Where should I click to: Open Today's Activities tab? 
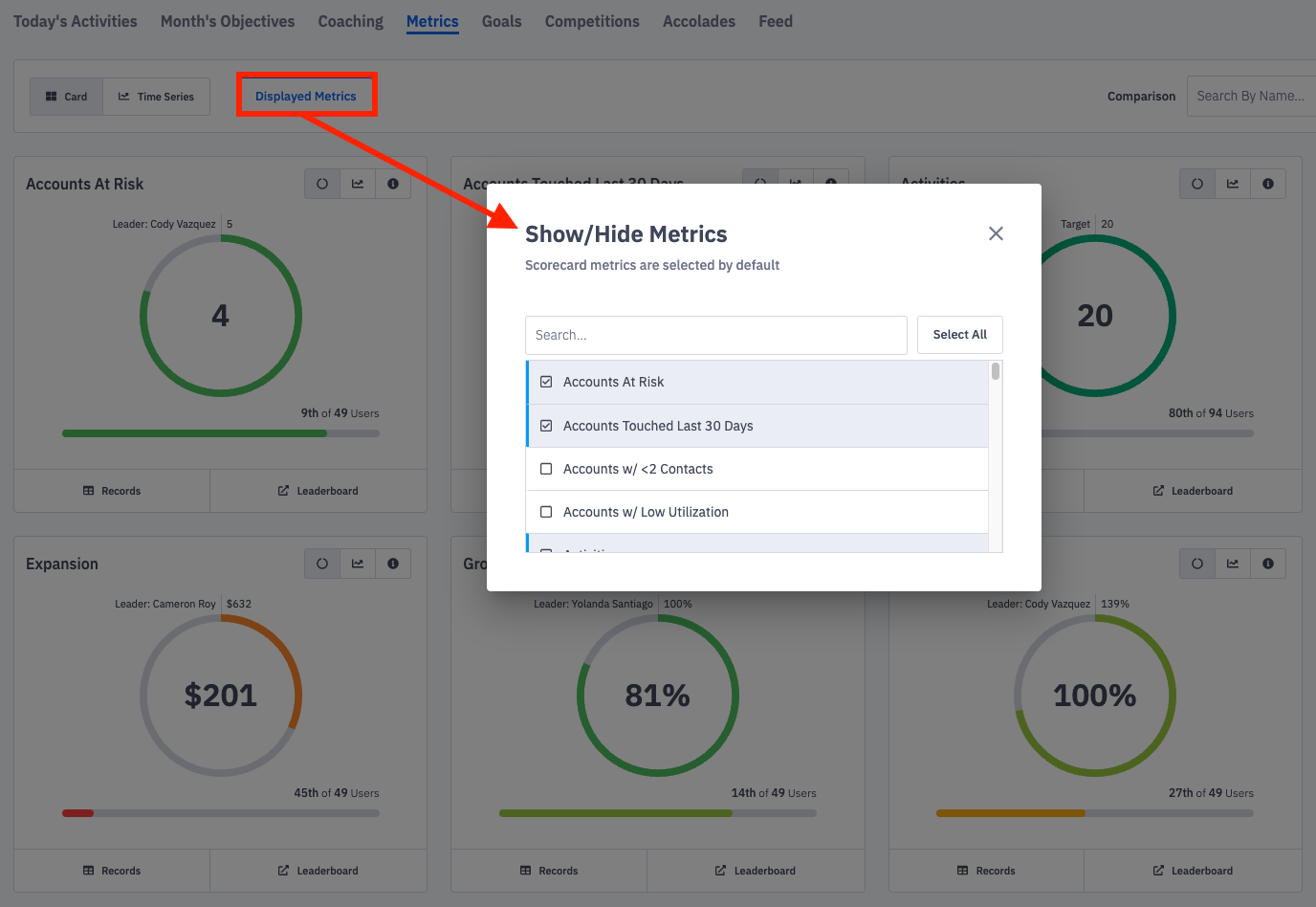76,21
